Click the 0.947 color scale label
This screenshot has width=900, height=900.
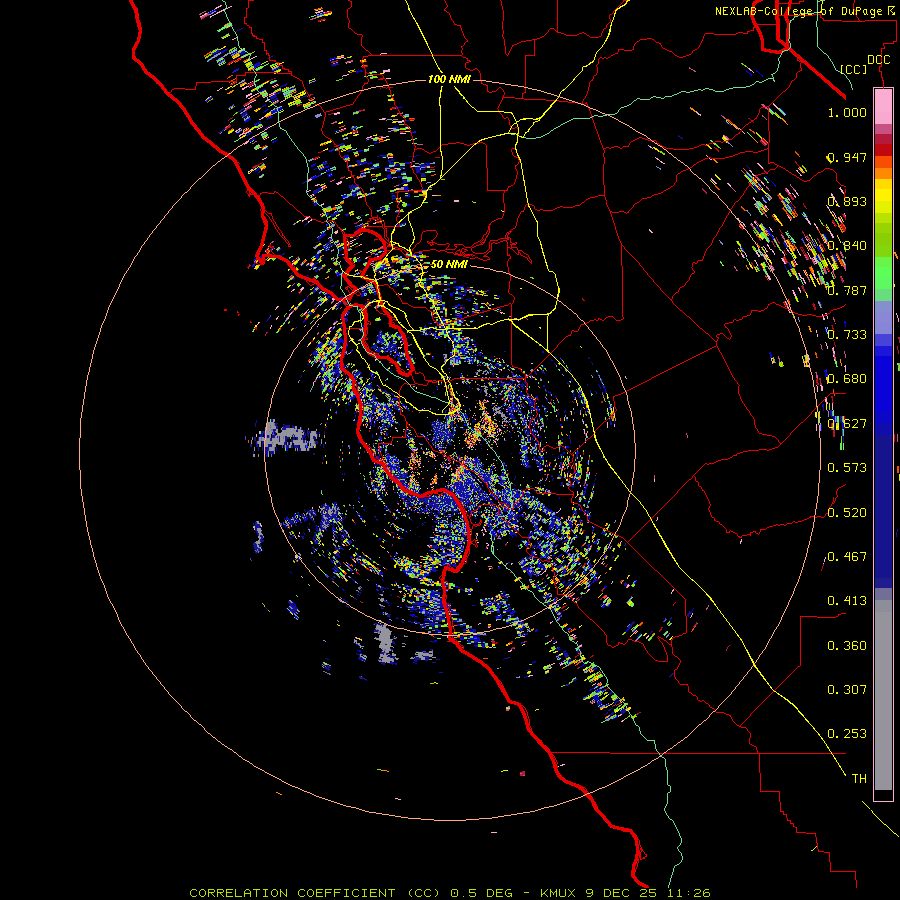(x=847, y=157)
